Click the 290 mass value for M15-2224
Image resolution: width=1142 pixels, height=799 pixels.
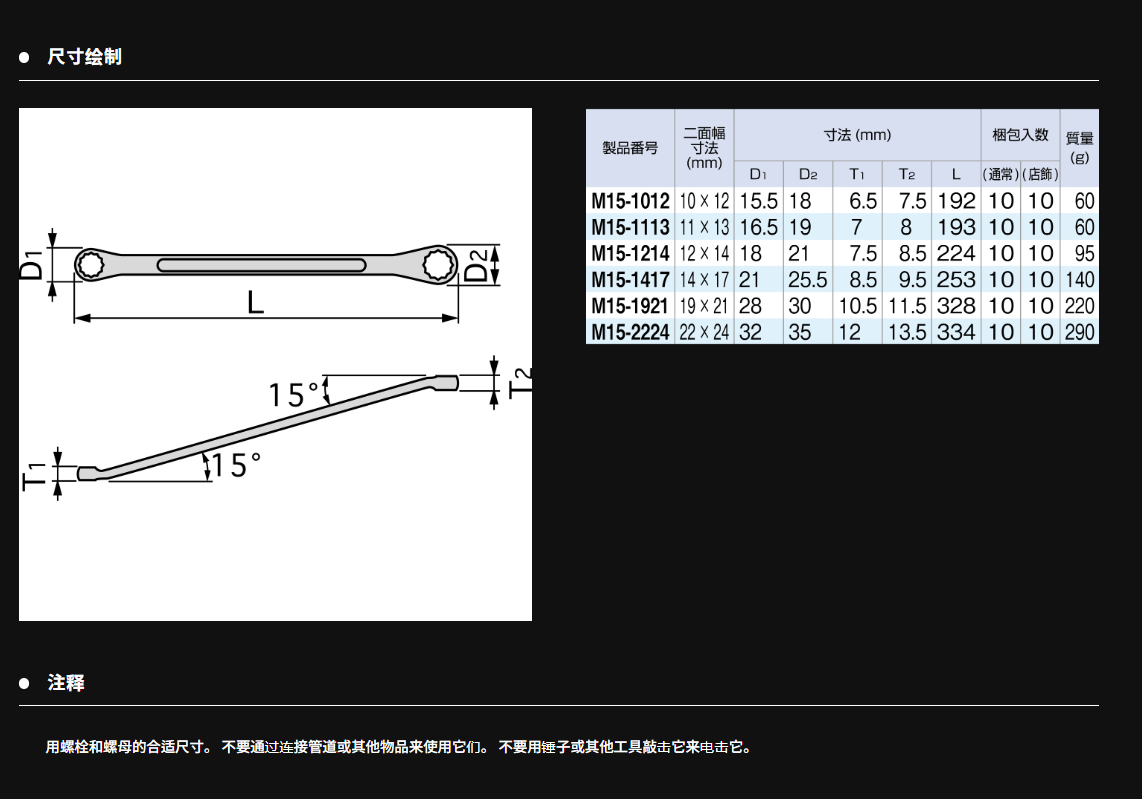coord(1079,332)
